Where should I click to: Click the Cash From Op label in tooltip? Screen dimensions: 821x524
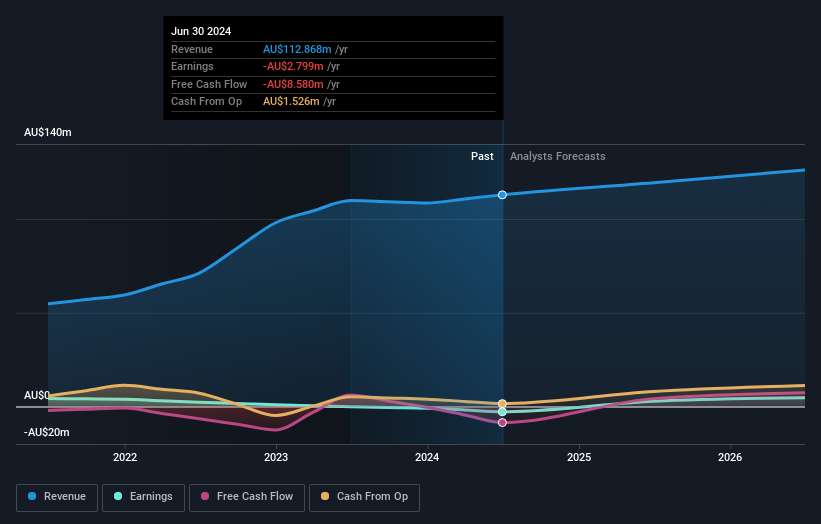[206, 102]
